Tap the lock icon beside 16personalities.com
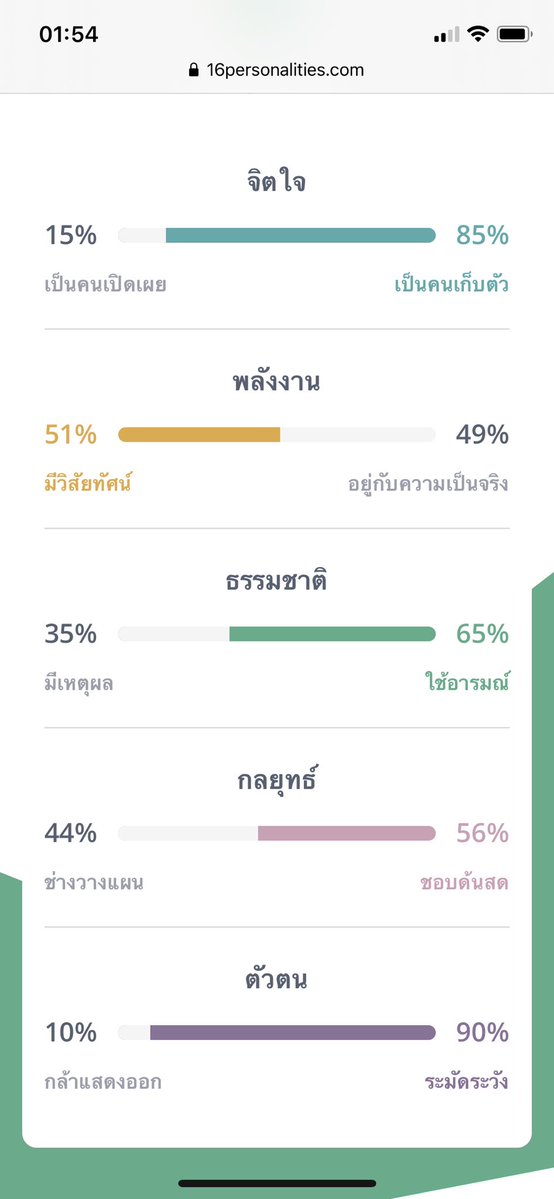The image size is (554, 1199). pos(194,70)
